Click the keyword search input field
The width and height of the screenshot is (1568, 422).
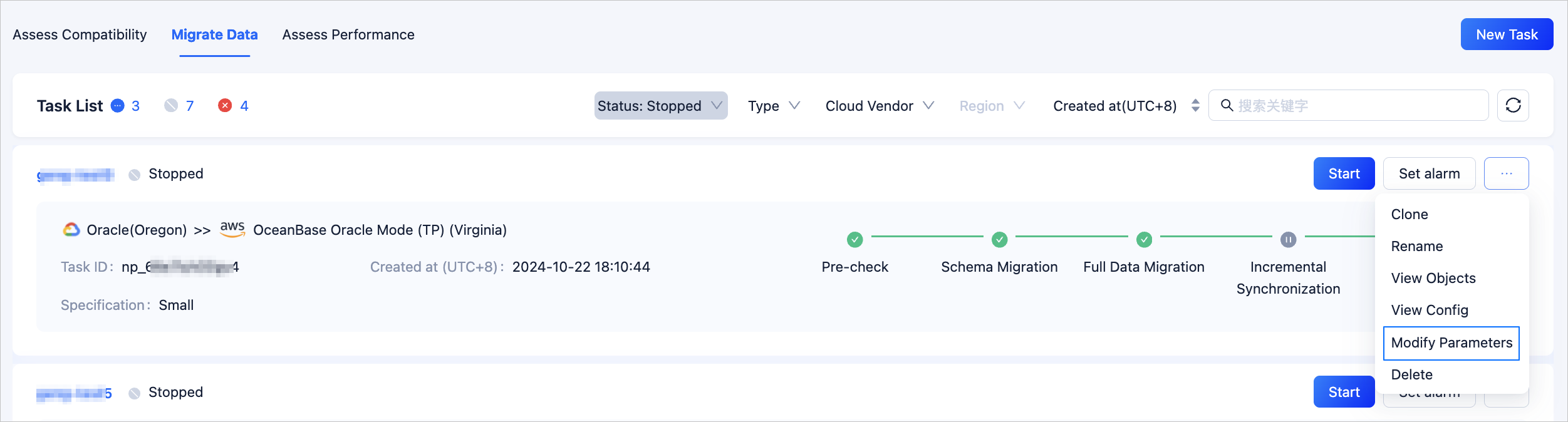[1353, 106]
